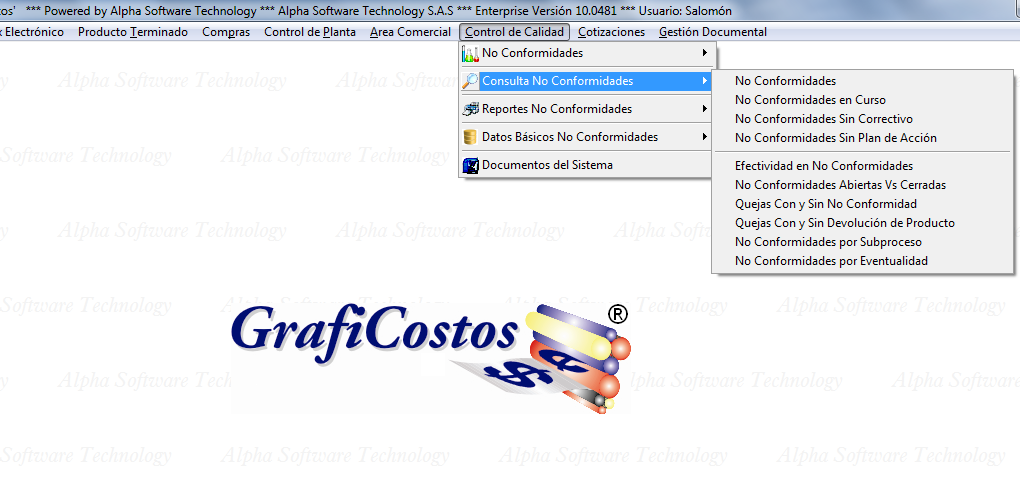Viewport: 1020px width, 501px height.
Task: Choose Efectividad en No Conformidades
Action: pyautogui.click(x=823, y=166)
